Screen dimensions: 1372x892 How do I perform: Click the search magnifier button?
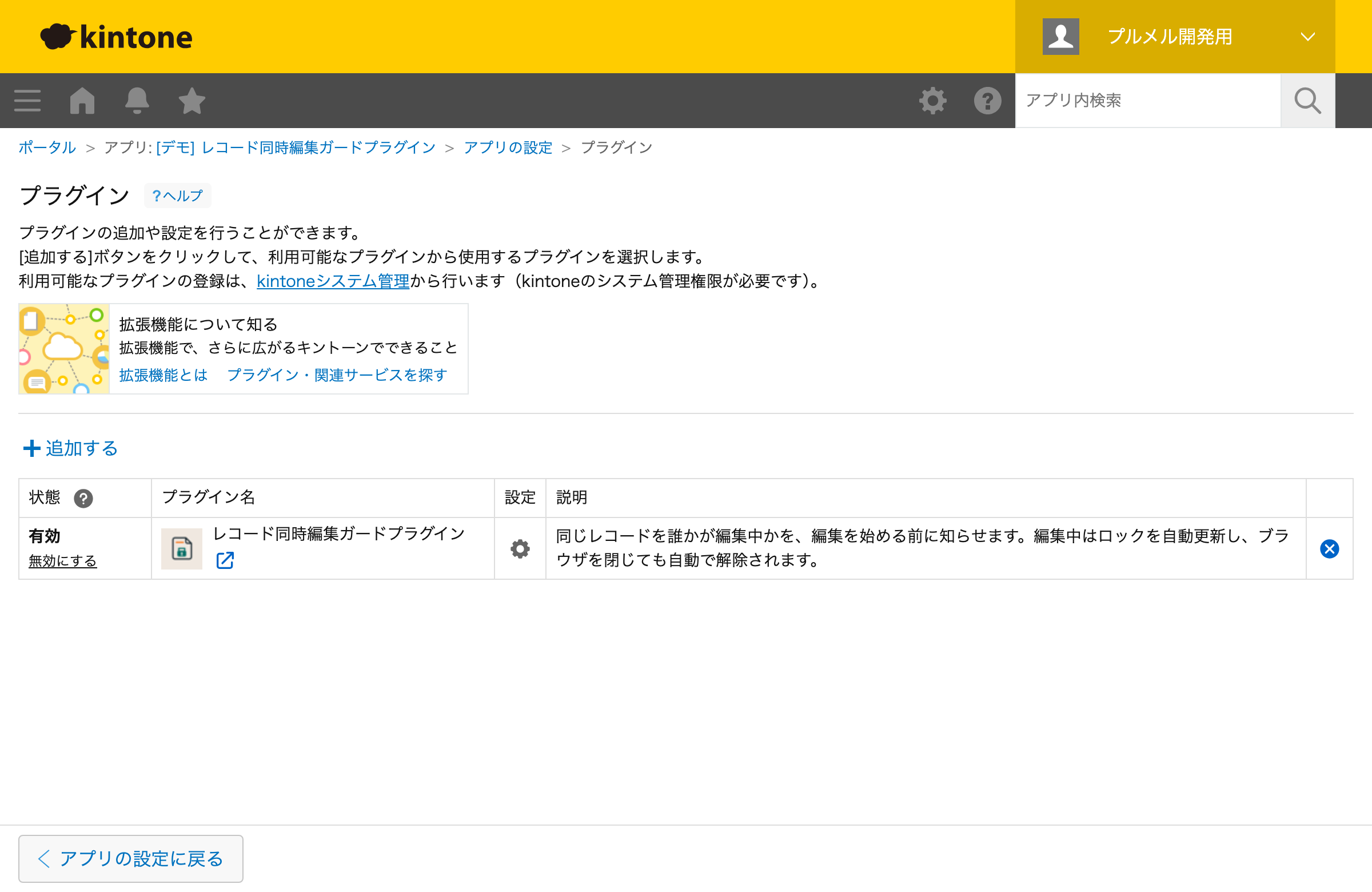[1307, 100]
